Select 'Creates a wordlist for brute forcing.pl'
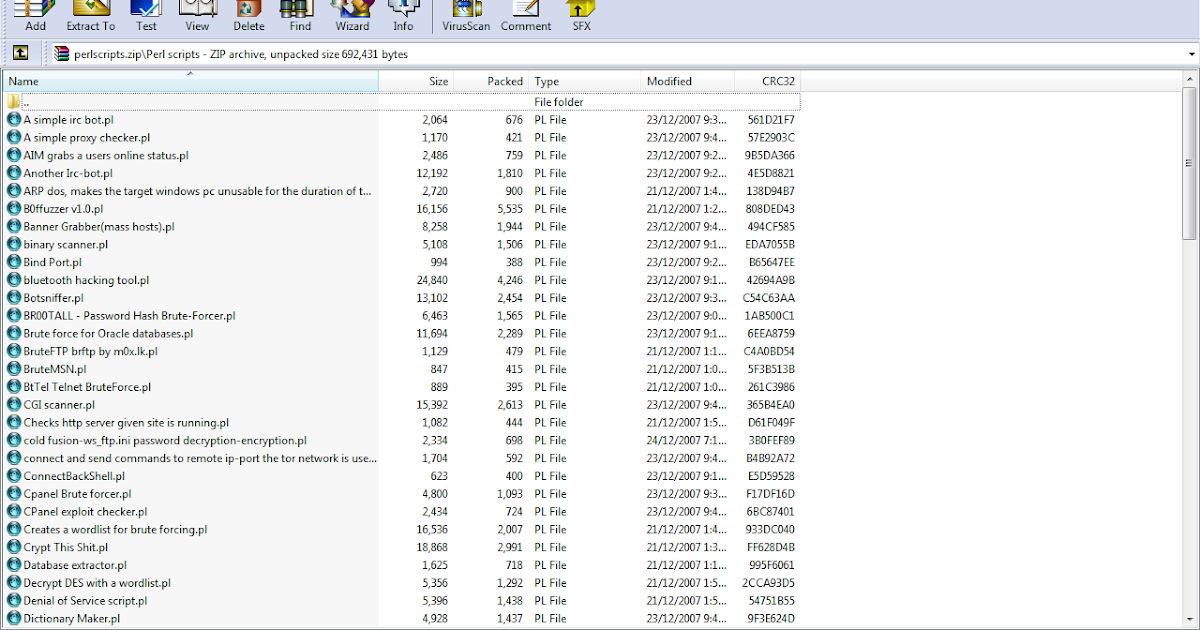The height and width of the screenshot is (630, 1200). 115,529
